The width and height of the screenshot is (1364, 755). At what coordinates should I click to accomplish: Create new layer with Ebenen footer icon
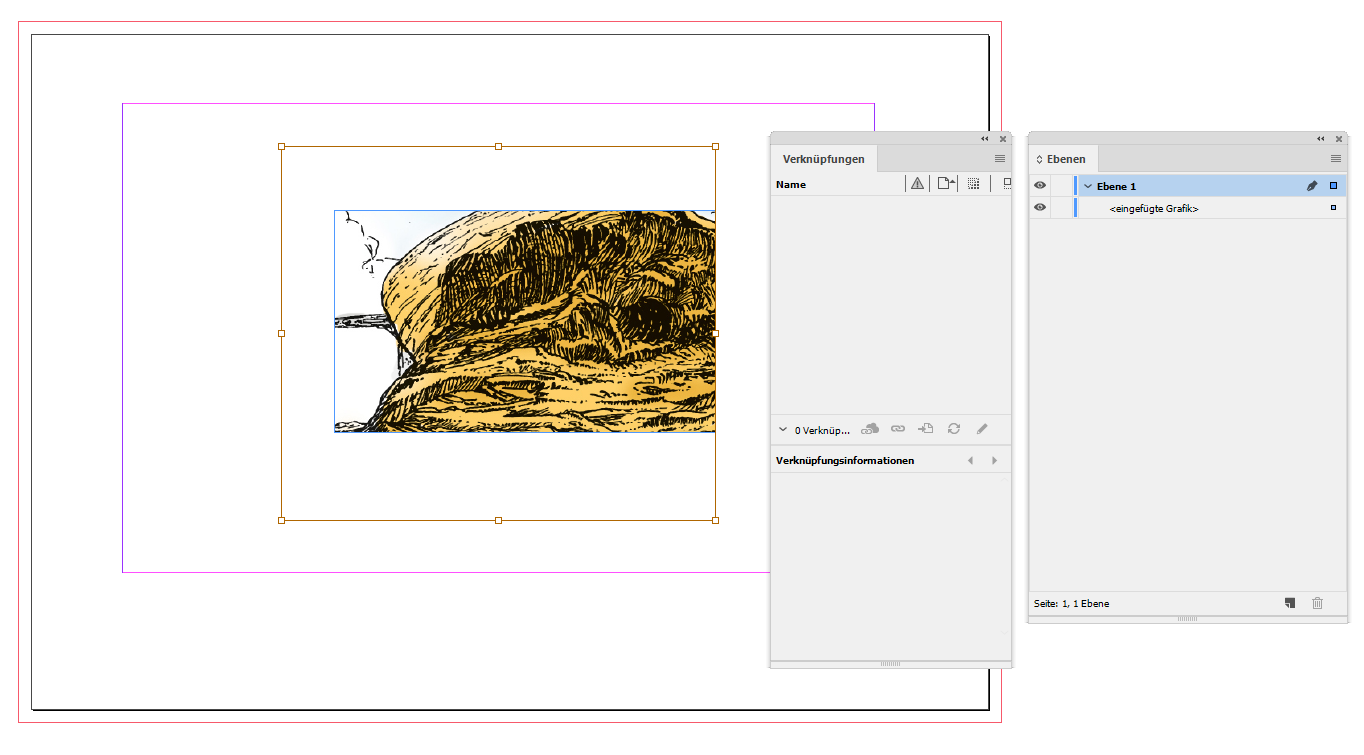pyautogui.click(x=1290, y=603)
